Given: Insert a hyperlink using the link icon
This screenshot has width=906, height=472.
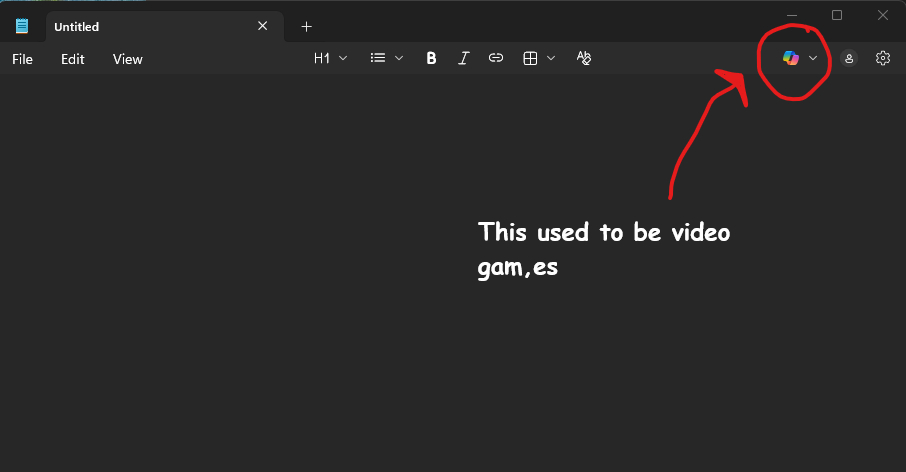Looking at the screenshot, I should coord(495,59).
